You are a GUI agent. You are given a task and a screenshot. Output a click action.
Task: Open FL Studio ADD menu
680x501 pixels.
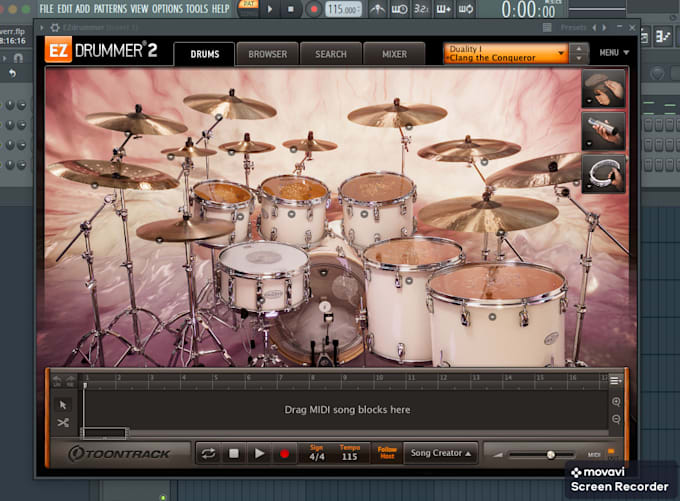tap(82, 9)
